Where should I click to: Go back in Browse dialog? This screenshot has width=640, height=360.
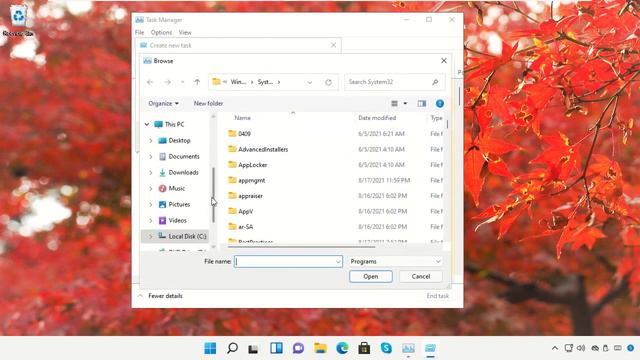150,82
